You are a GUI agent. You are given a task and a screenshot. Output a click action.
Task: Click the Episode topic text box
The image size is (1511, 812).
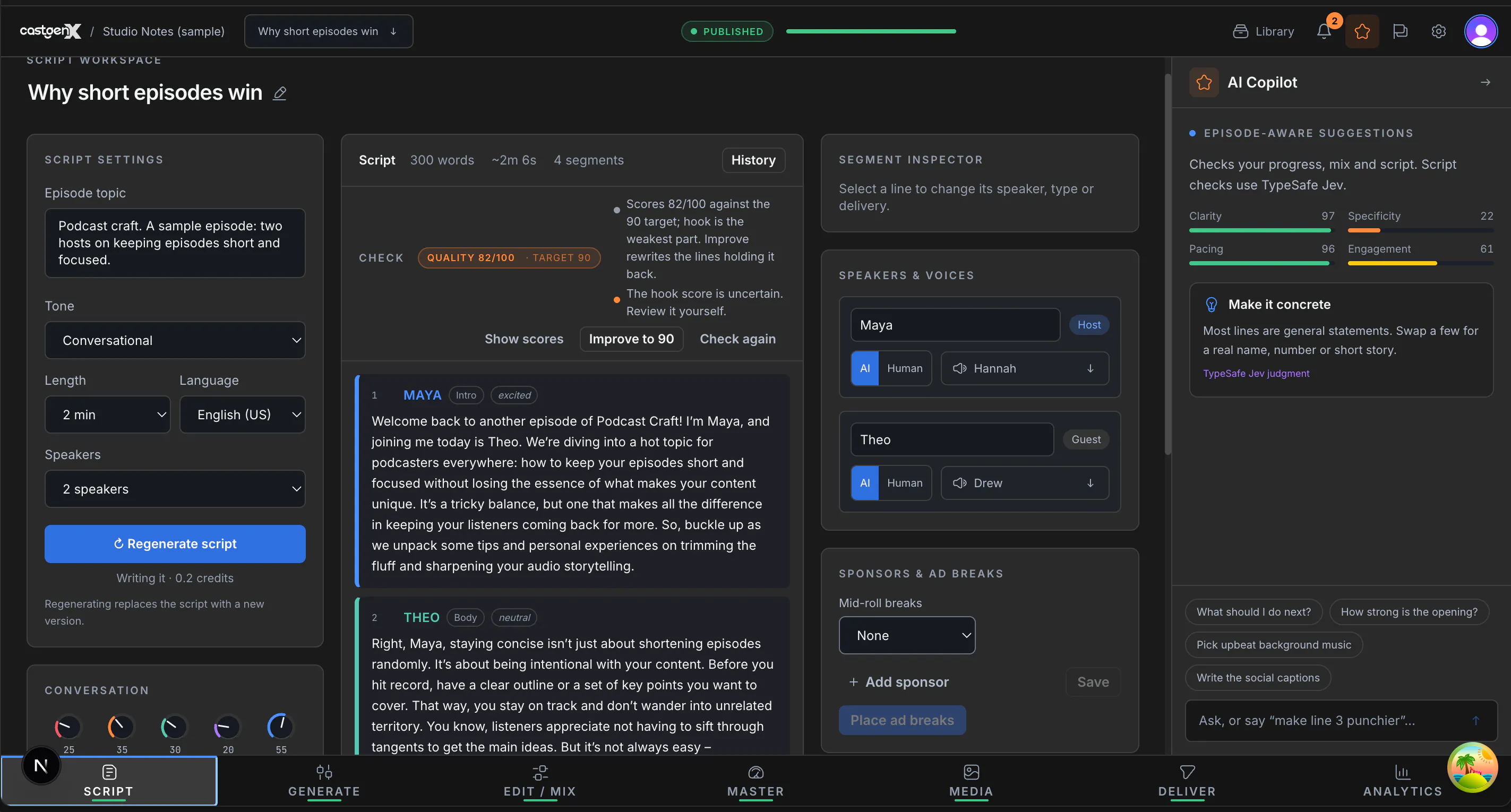coord(175,243)
